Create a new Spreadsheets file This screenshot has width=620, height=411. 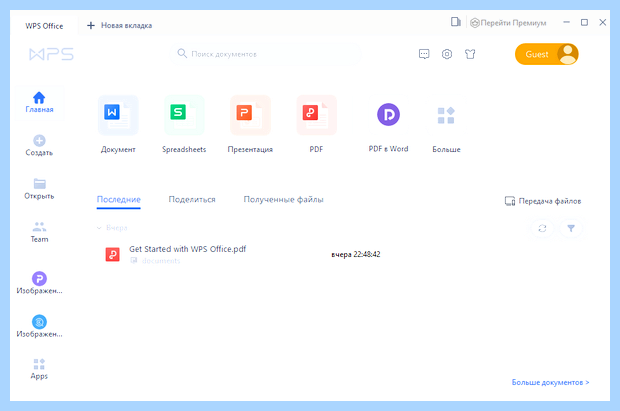click(x=184, y=124)
